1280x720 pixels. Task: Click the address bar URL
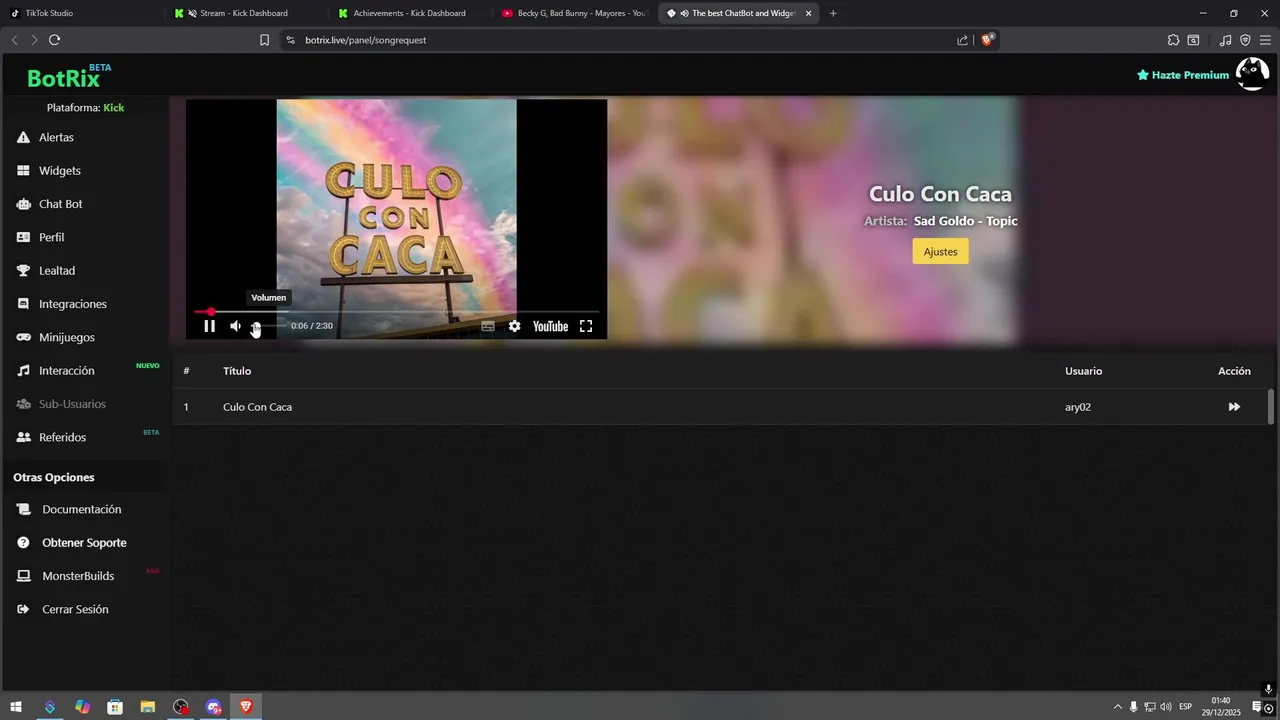366,40
